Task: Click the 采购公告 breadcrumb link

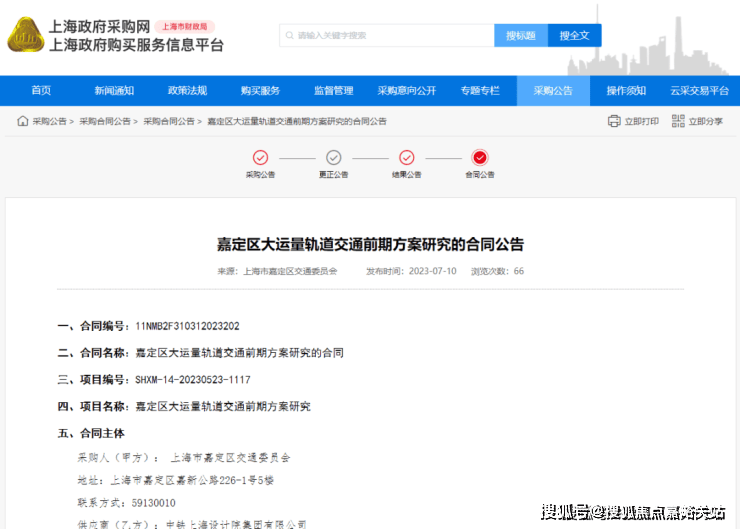Action: (49, 121)
